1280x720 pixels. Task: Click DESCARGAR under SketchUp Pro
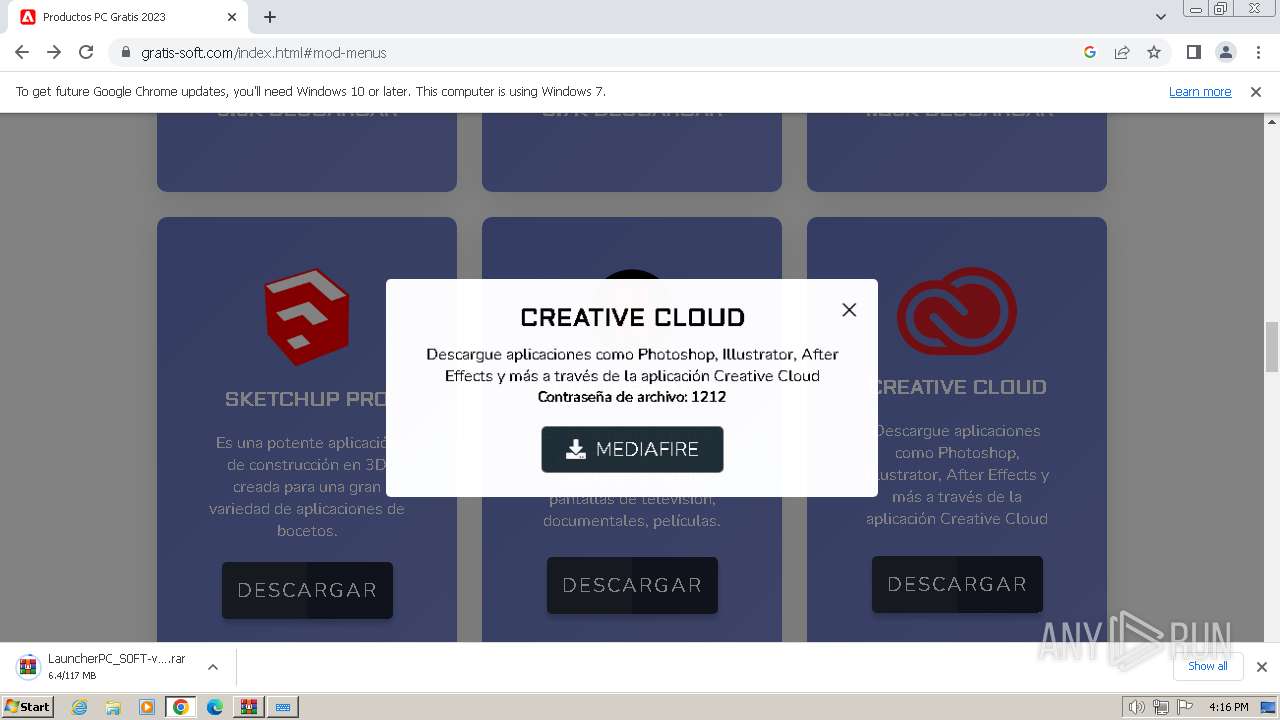[x=307, y=590]
